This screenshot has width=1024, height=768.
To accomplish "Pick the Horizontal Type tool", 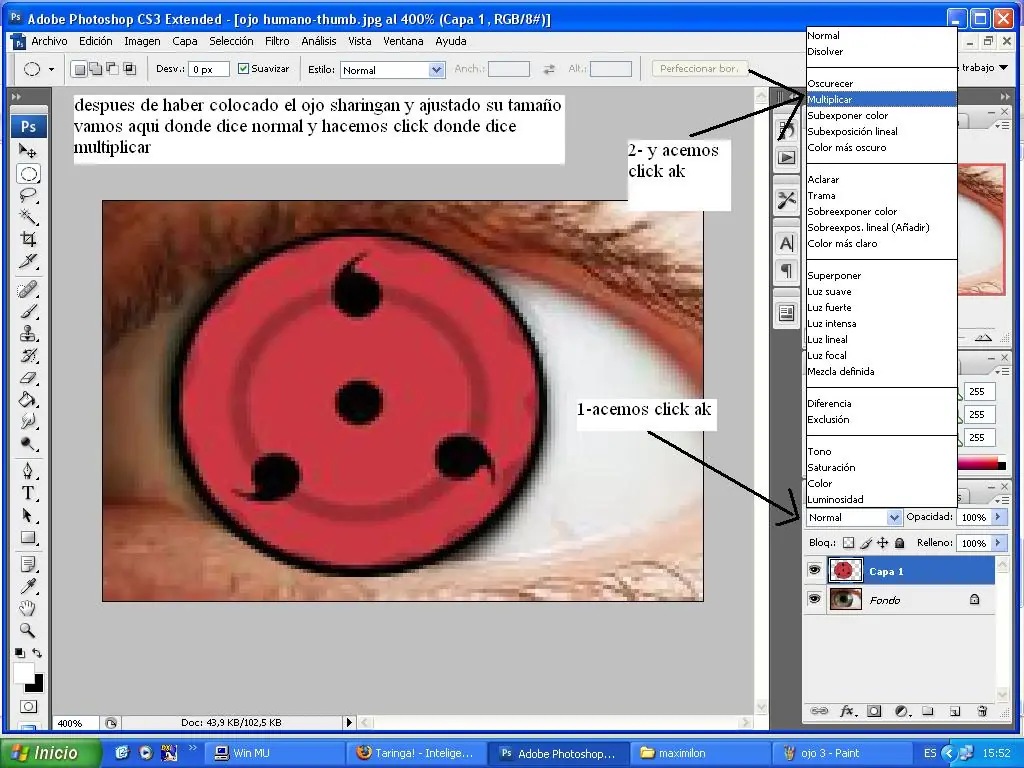I will coord(28,493).
